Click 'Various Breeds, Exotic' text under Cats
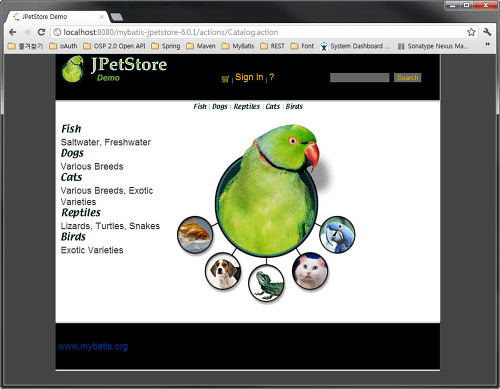500x389 pixels. [107, 191]
